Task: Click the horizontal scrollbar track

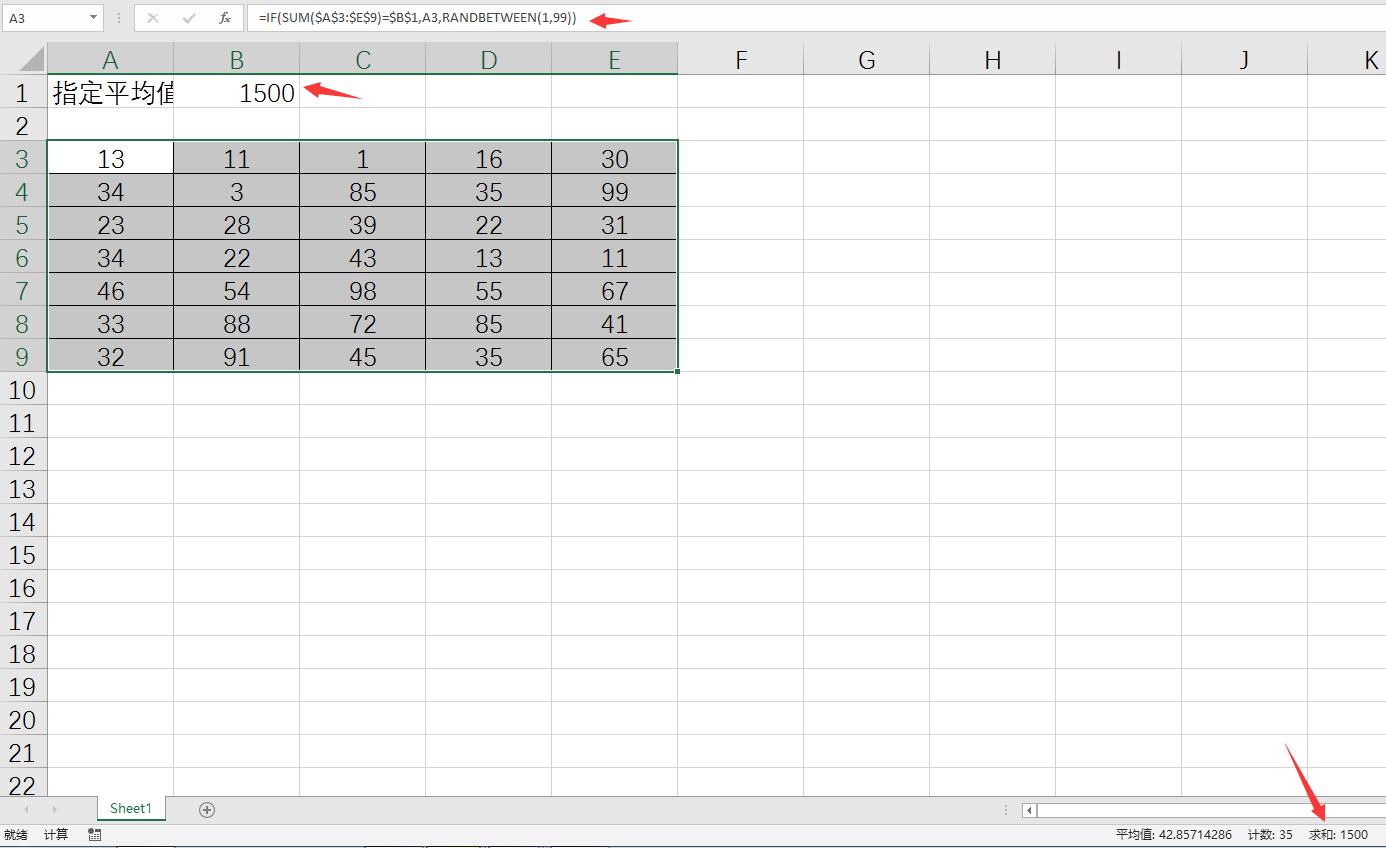Action: (x=1211, y=810)
